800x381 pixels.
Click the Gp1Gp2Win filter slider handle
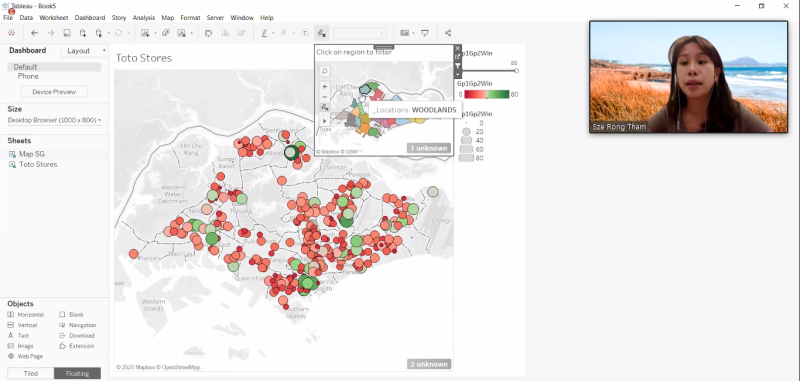(x=516, y=71)
